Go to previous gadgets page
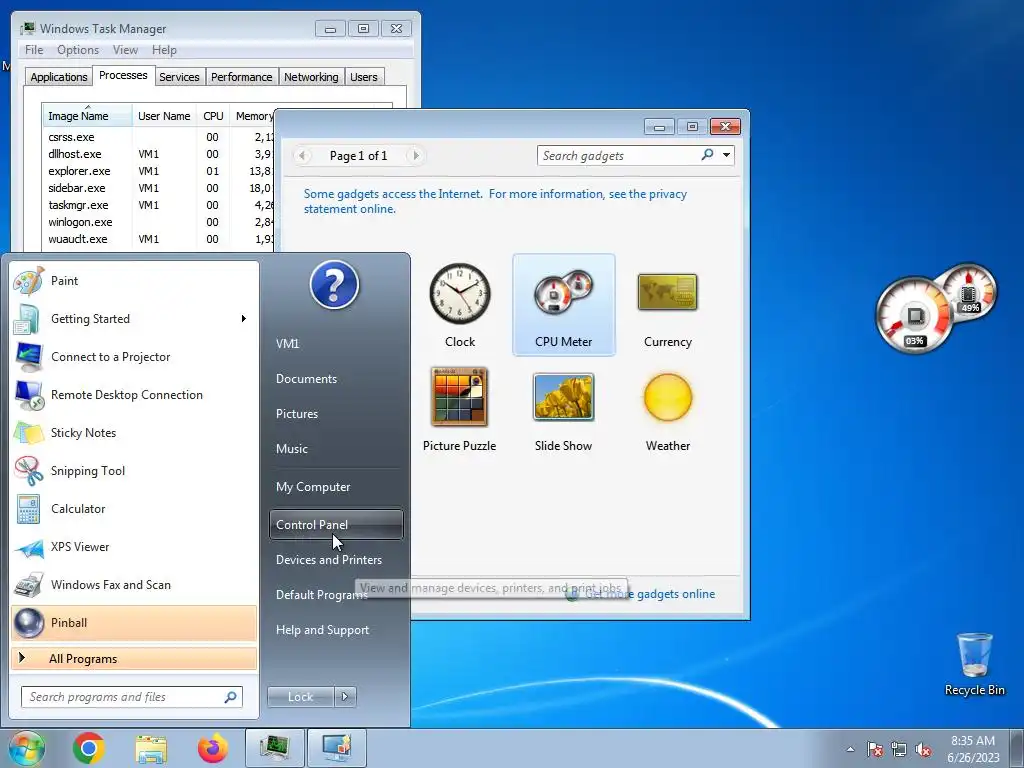 [302, 155]
